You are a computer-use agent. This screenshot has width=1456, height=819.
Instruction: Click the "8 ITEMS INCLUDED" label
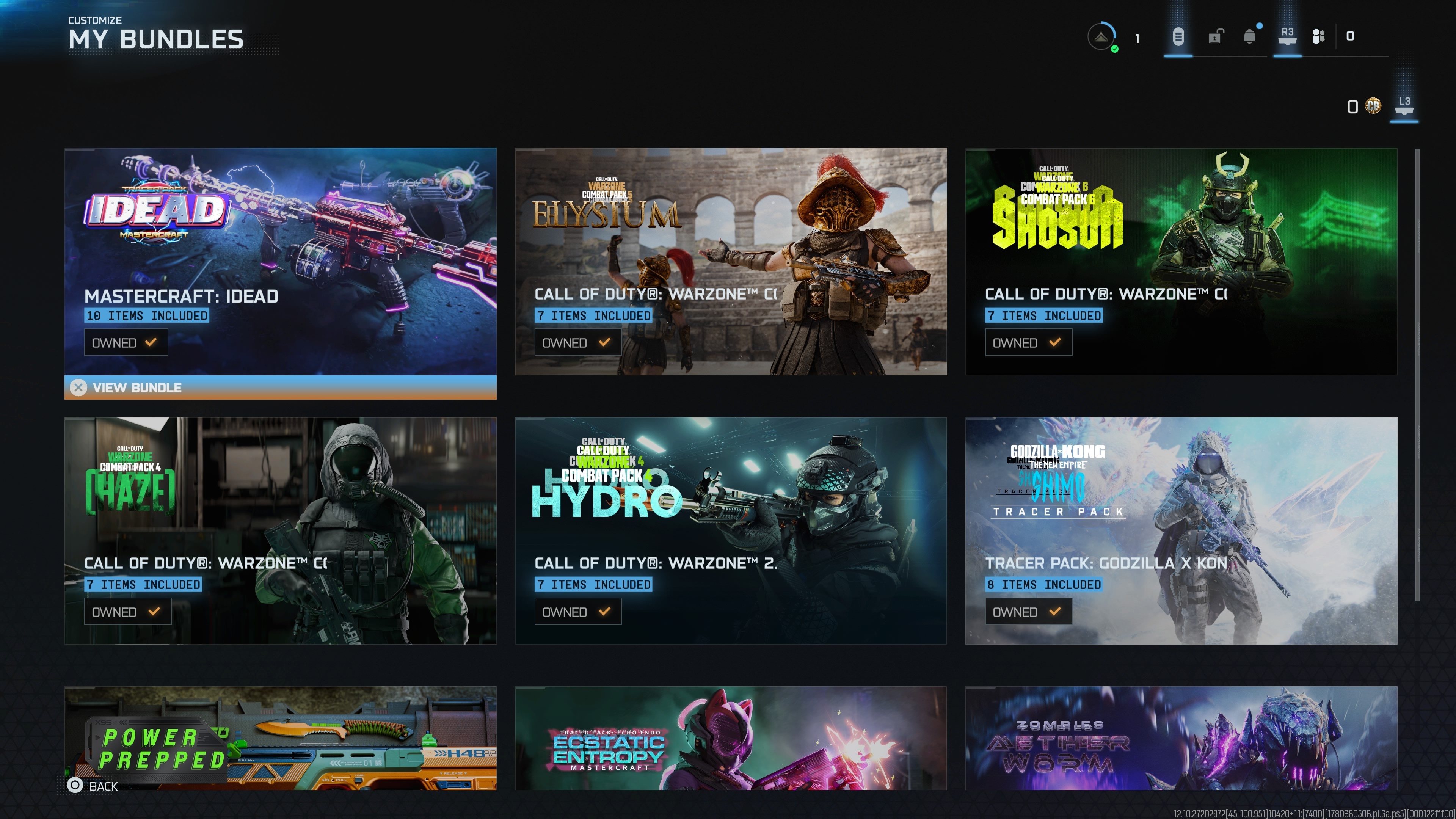pos(1044,584)
